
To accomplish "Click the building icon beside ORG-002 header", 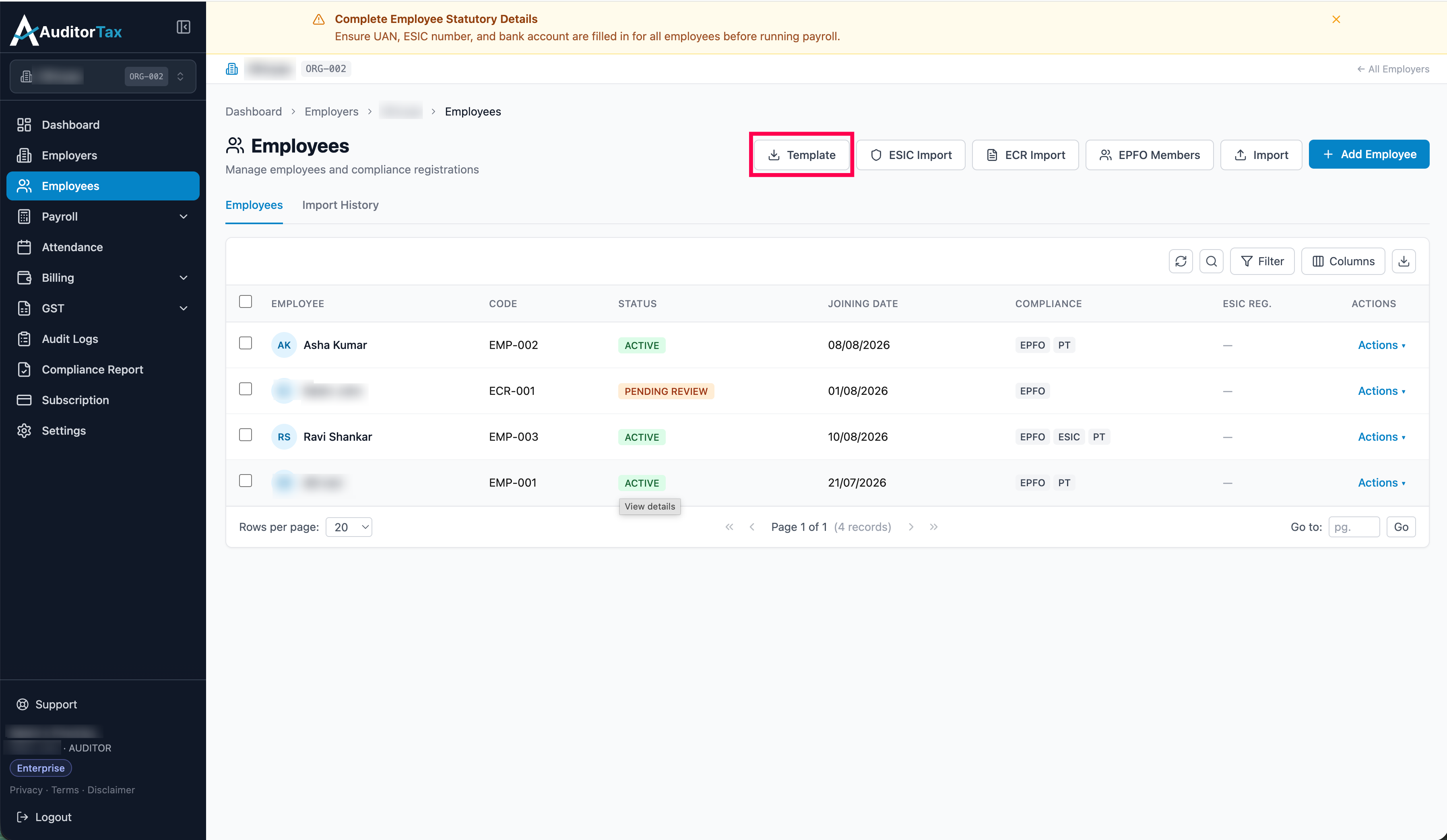I will 232,69.
